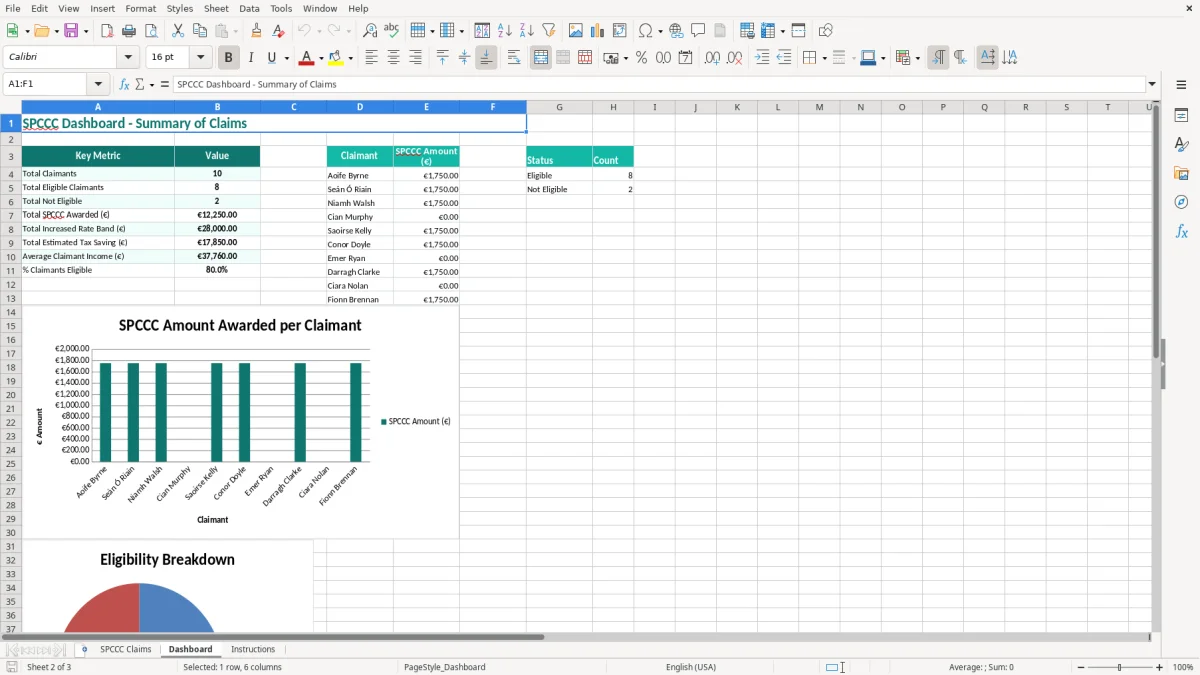This screenshot has width=1200, height=675.
Task: Switch to SPCCC Claims sheet tab
Action: pos(126,649)
